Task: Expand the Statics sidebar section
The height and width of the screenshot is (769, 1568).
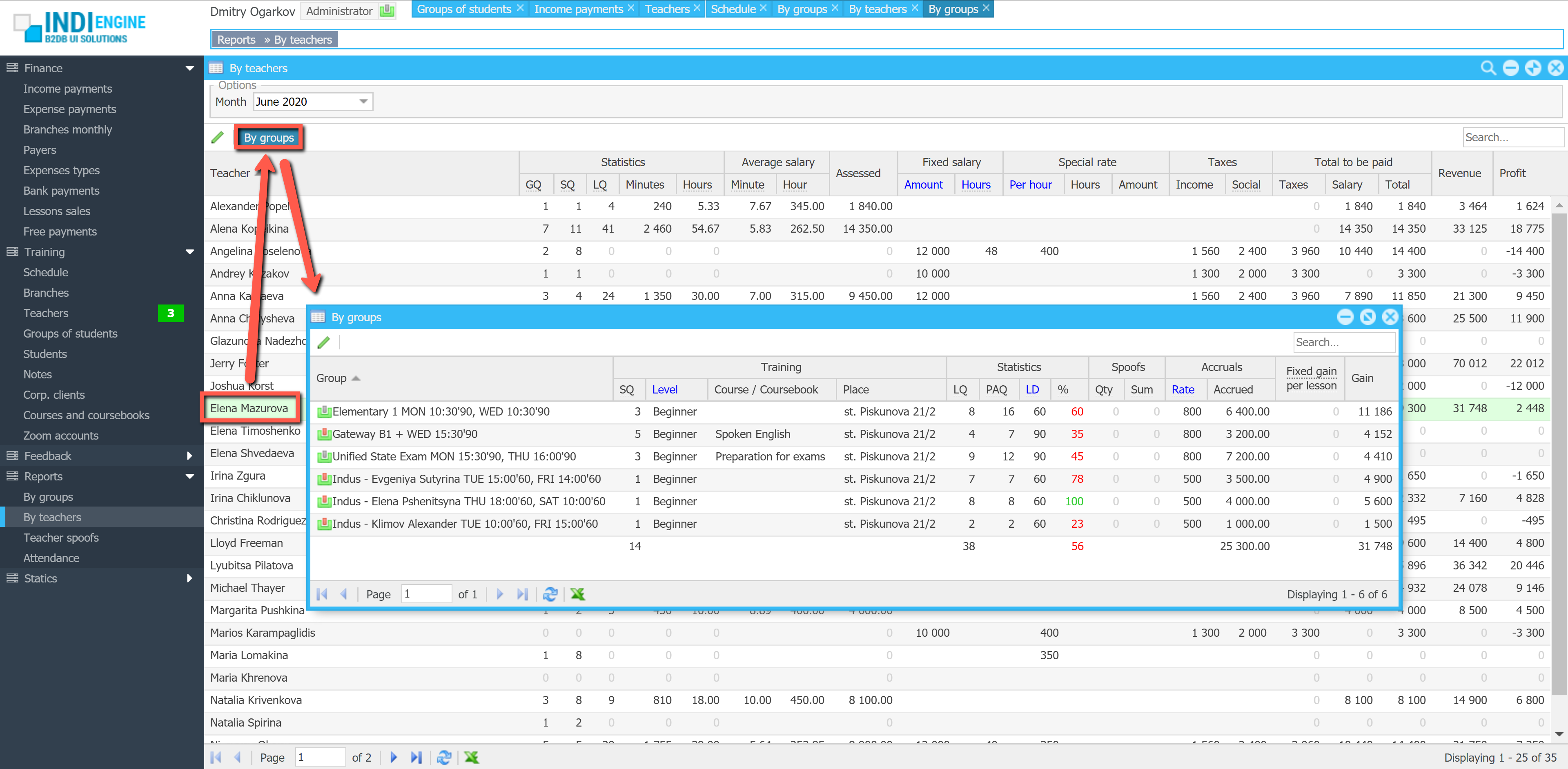Action: 189,578
